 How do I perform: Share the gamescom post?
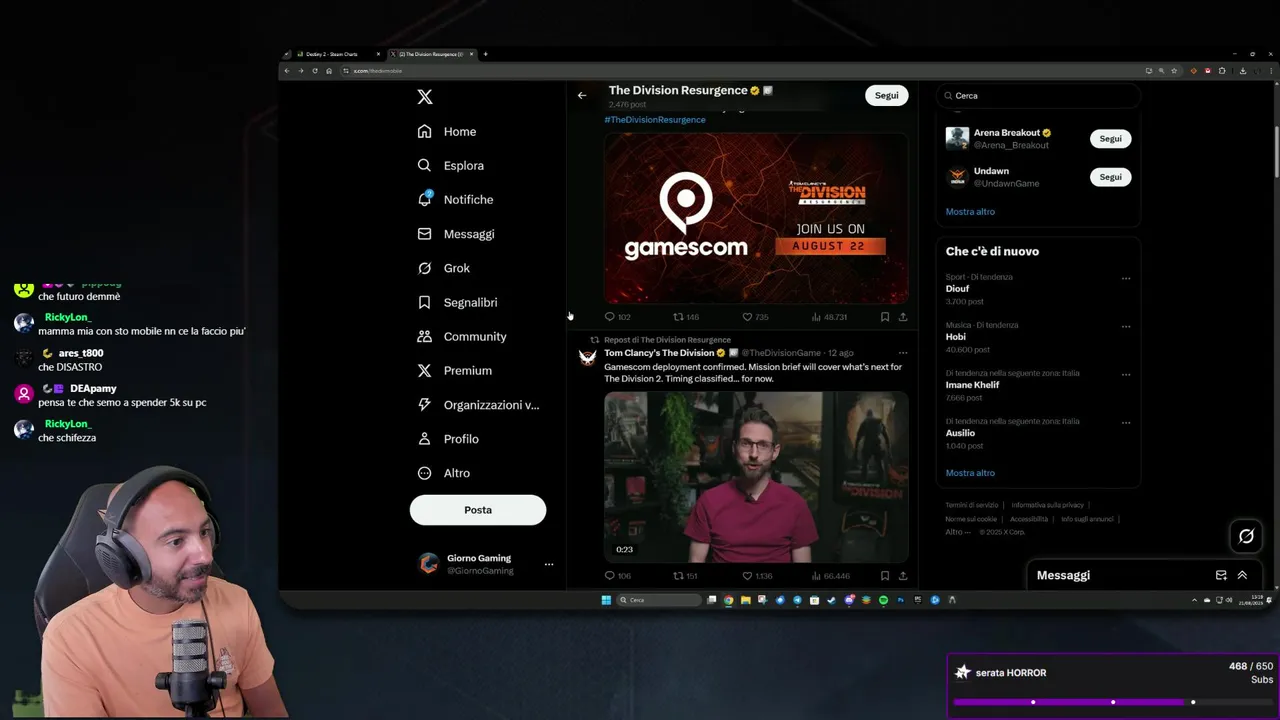[x=903, y=317]
